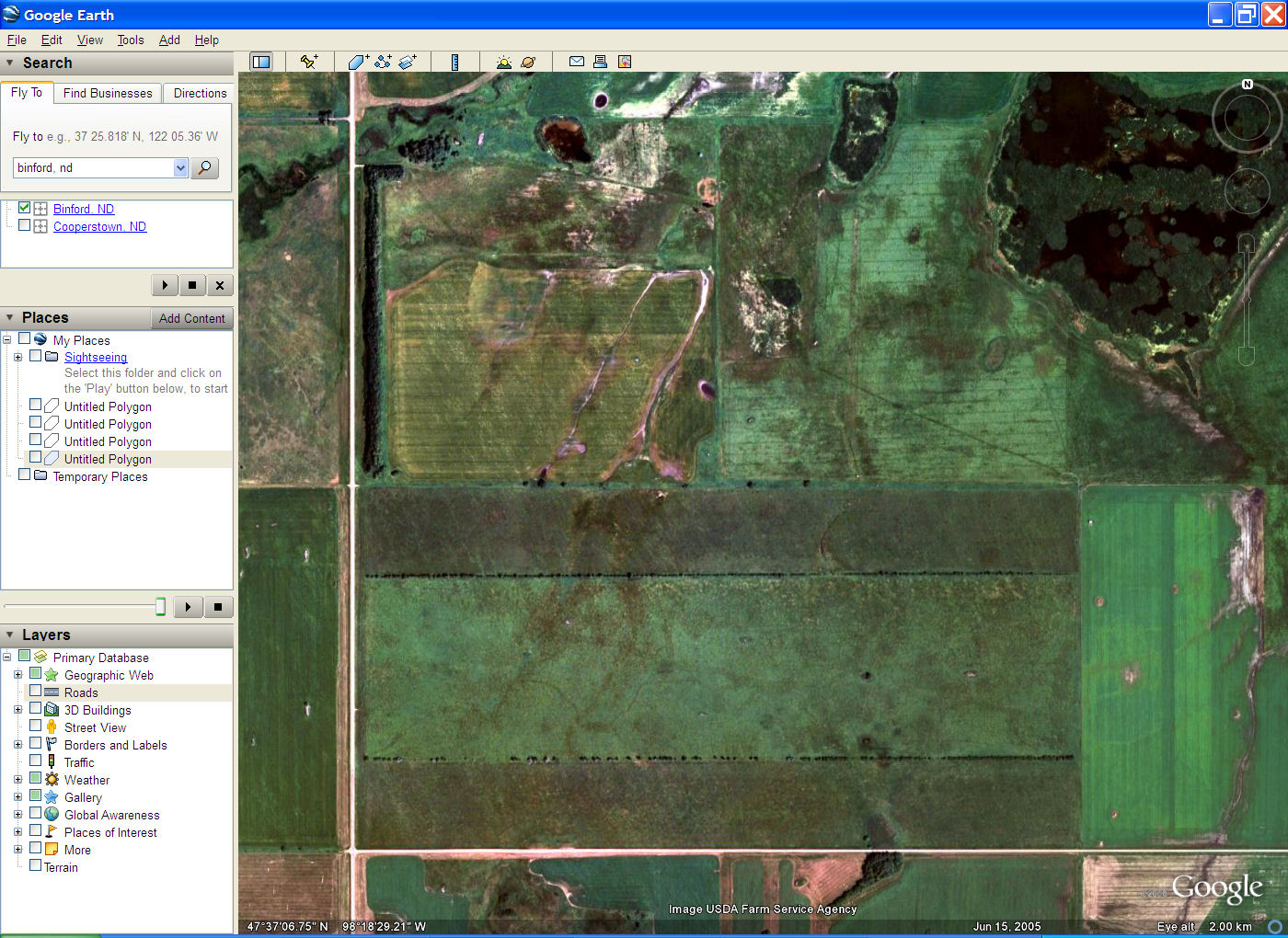Play the selected Places tour

pos(189,607)
